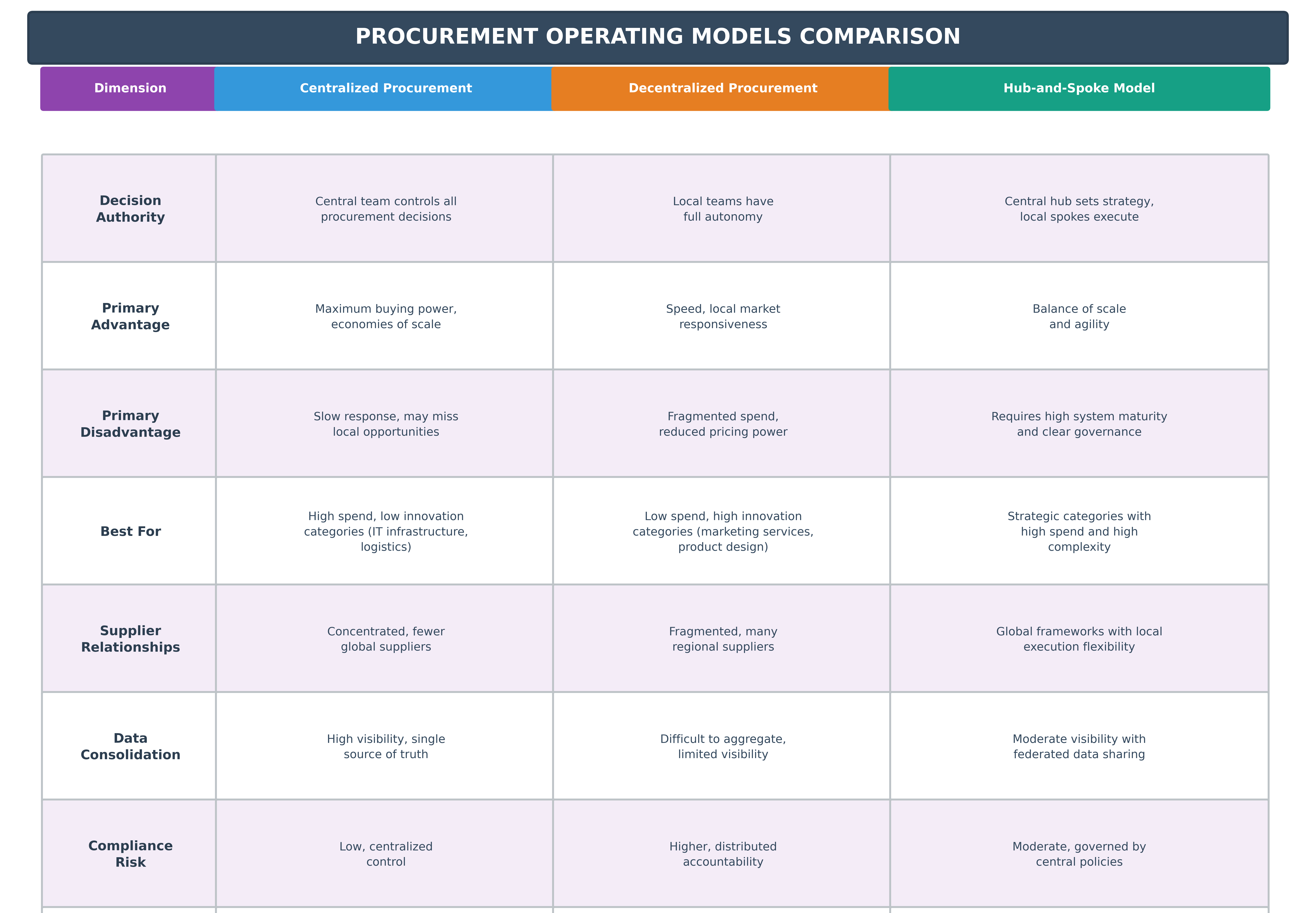This screenshot has height=913, width=1316.
Task: Click the 'Strategic categories with high spend' cell
Action: [x=1078, y=531]
